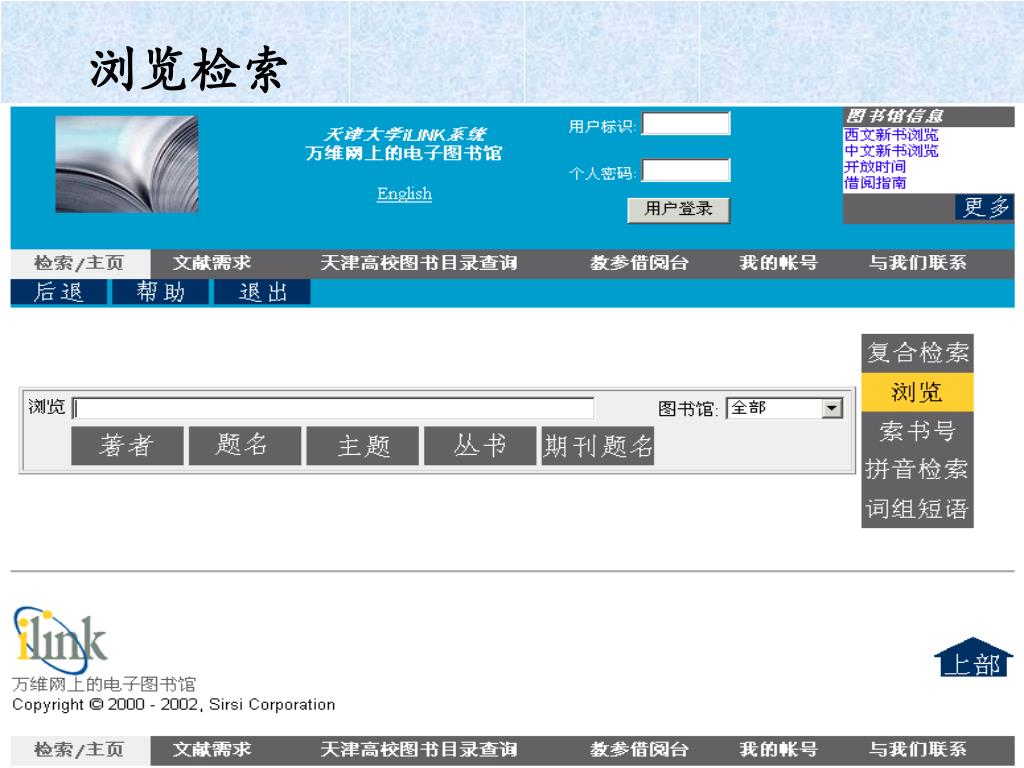Click the 更多 button in library info
The width and height of the screenshot is (1024, 768).
click(x=985, y=208)
